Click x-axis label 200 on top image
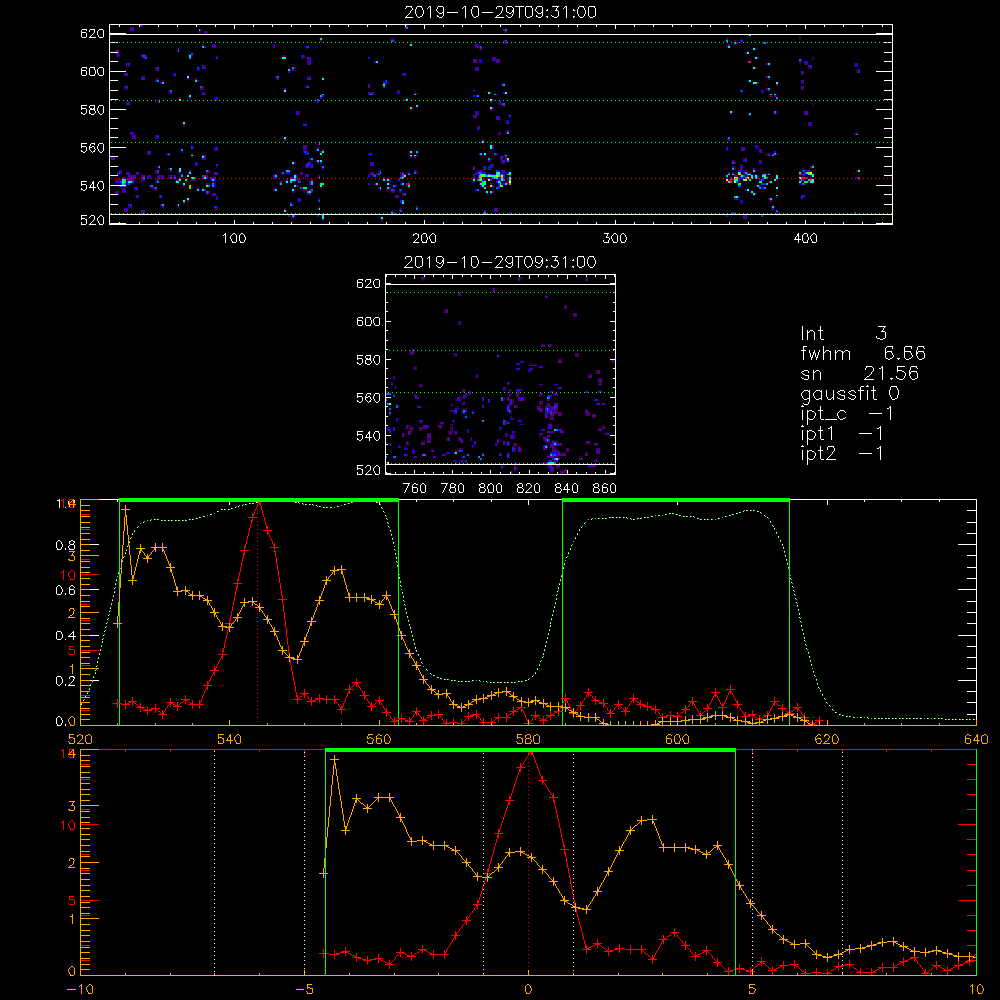This screenshot has height=1000, width=1000. point(424,239)
